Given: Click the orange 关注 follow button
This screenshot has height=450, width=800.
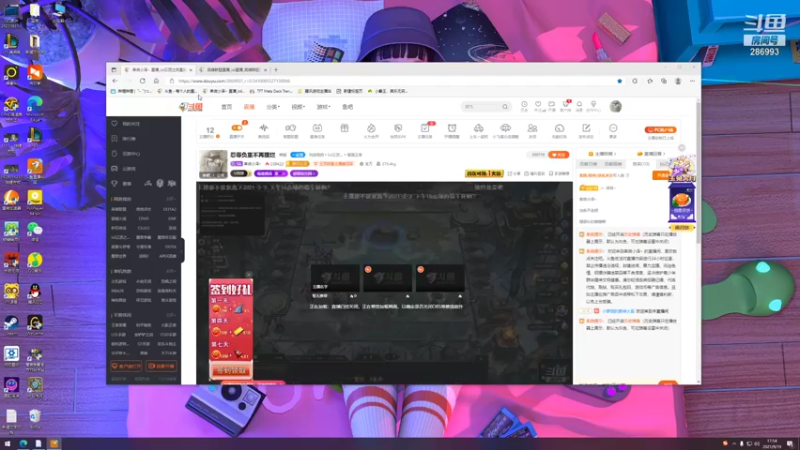Looking at the screenshot, I should click(559, 155).
